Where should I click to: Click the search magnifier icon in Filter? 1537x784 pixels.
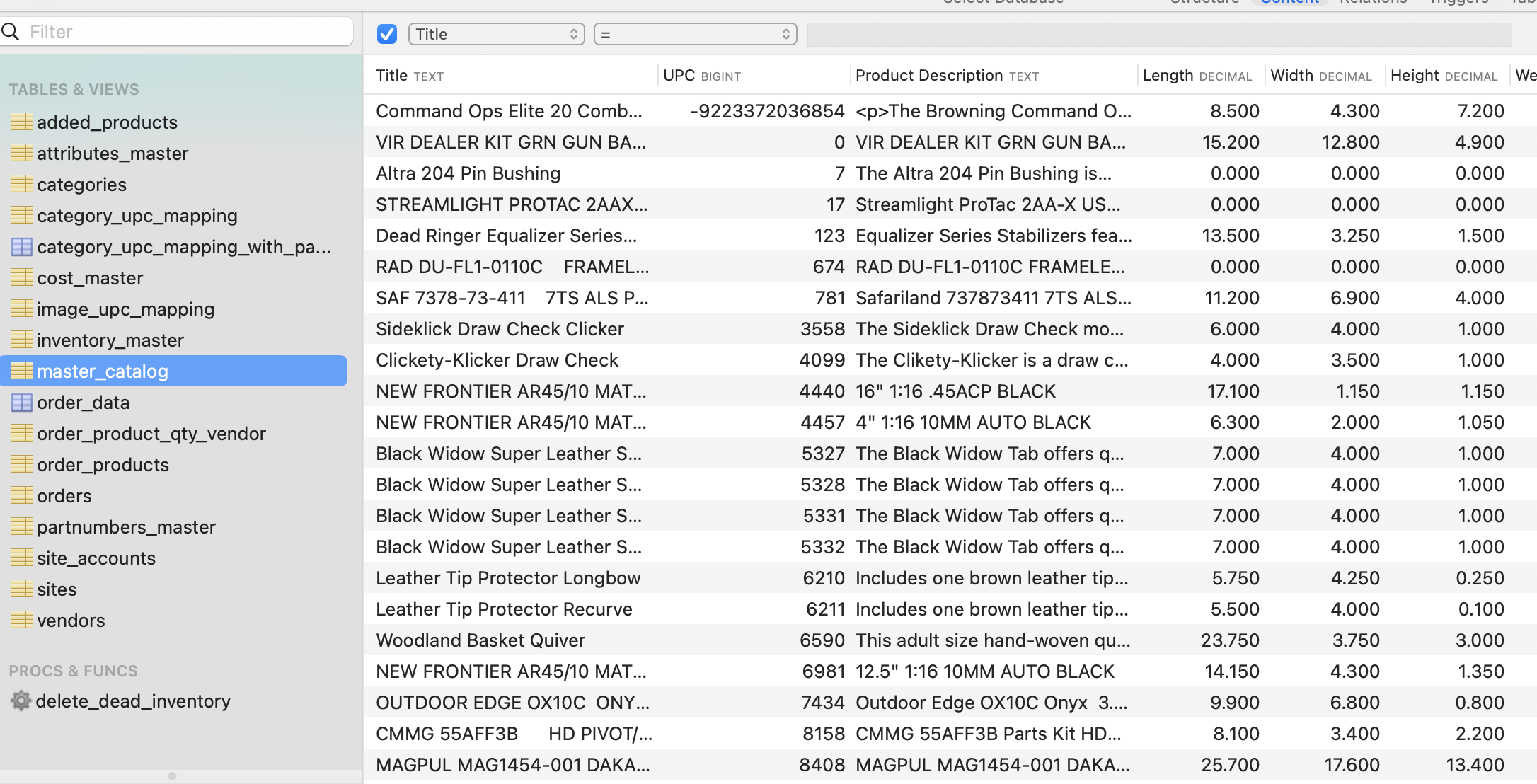pyautogui.click(x=11, y=31)
